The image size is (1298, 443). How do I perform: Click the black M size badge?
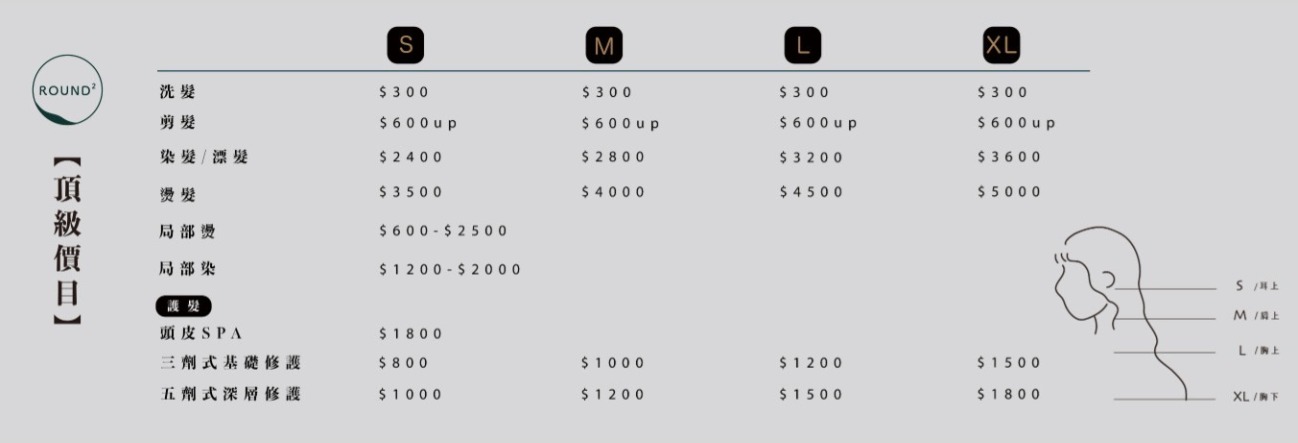coord(602,45)
